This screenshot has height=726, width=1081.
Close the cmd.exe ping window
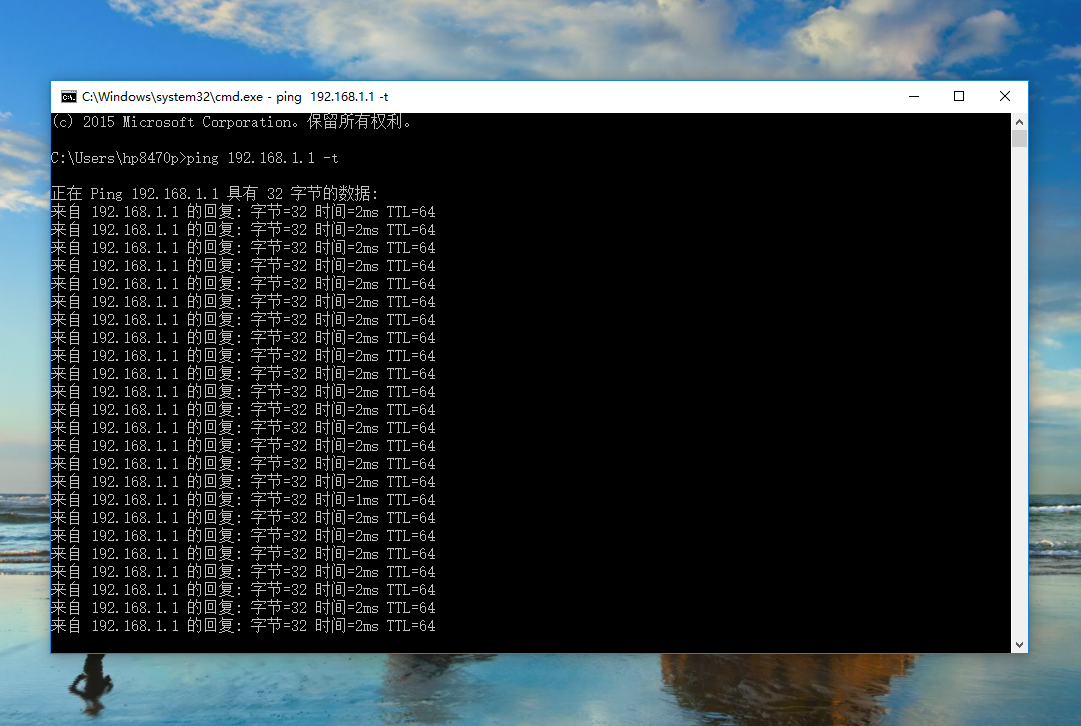click(x=1004, y=97)
